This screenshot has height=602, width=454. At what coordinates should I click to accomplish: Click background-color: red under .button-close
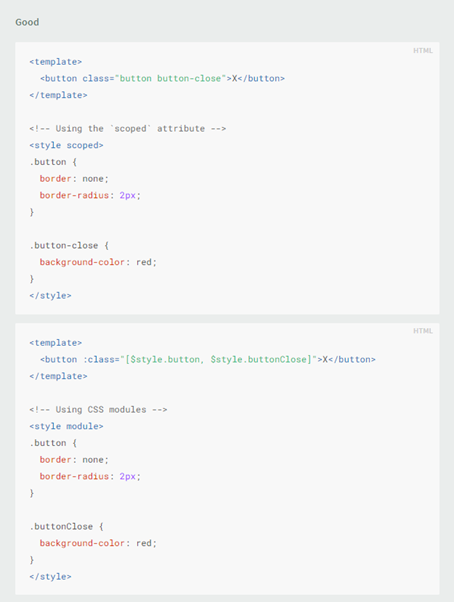[x=98, y=262]
